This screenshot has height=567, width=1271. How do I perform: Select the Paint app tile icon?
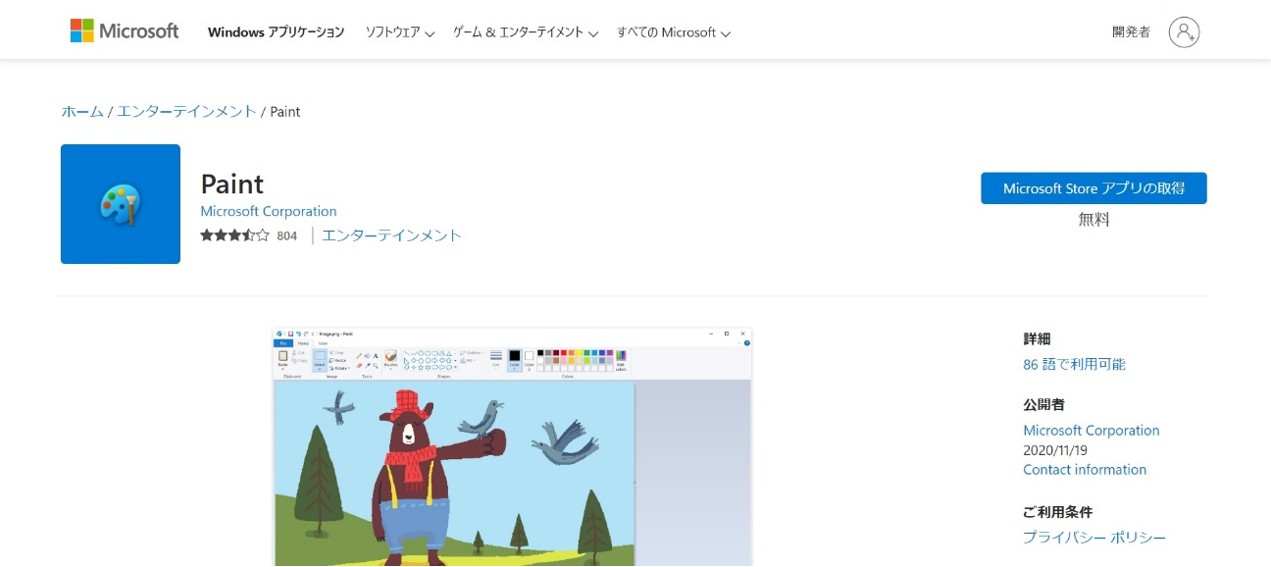(120, 204)
